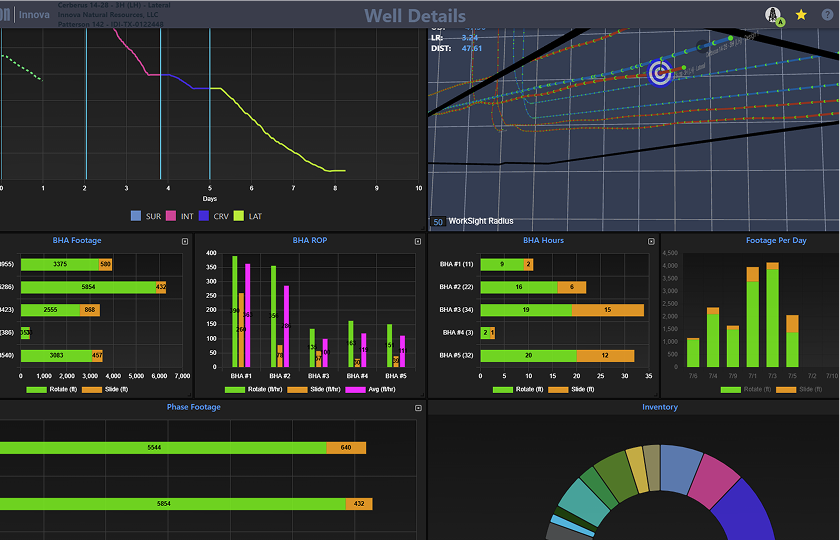Click the Inventory panel title
Screen dimensions: 840x544
click(x=660, y=407)
